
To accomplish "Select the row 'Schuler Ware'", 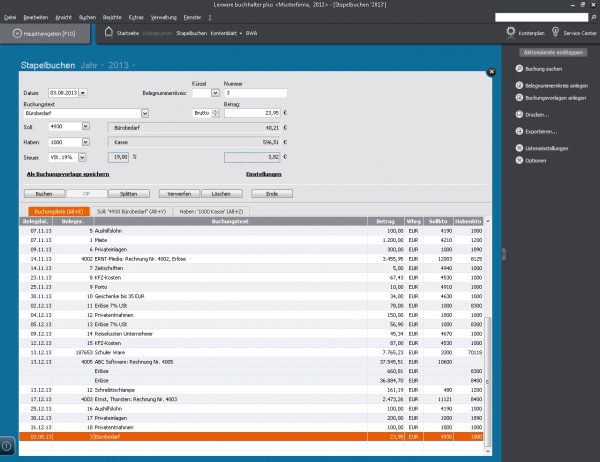I will tap(251, 353).
